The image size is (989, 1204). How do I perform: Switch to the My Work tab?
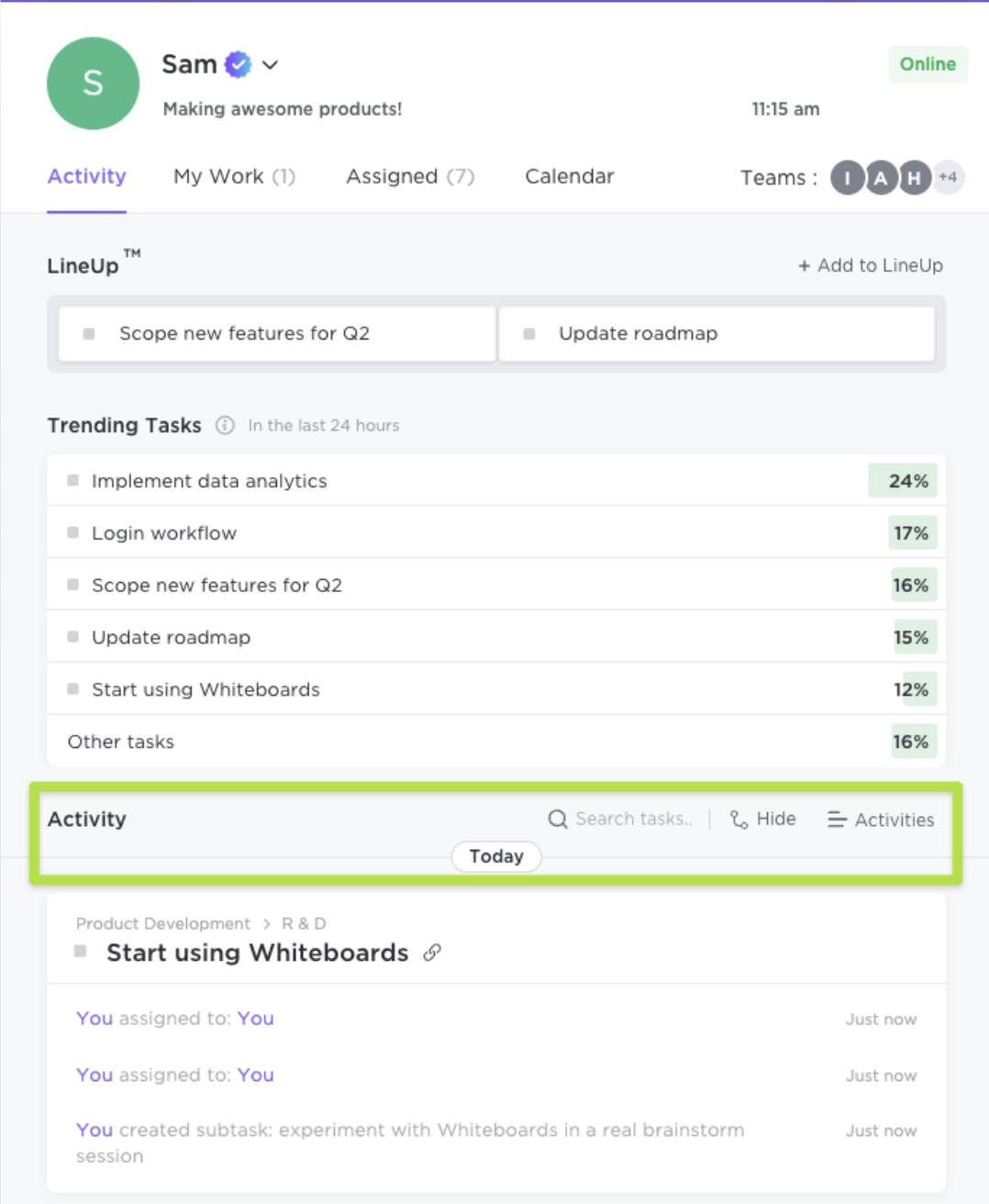tap(234, 176)
